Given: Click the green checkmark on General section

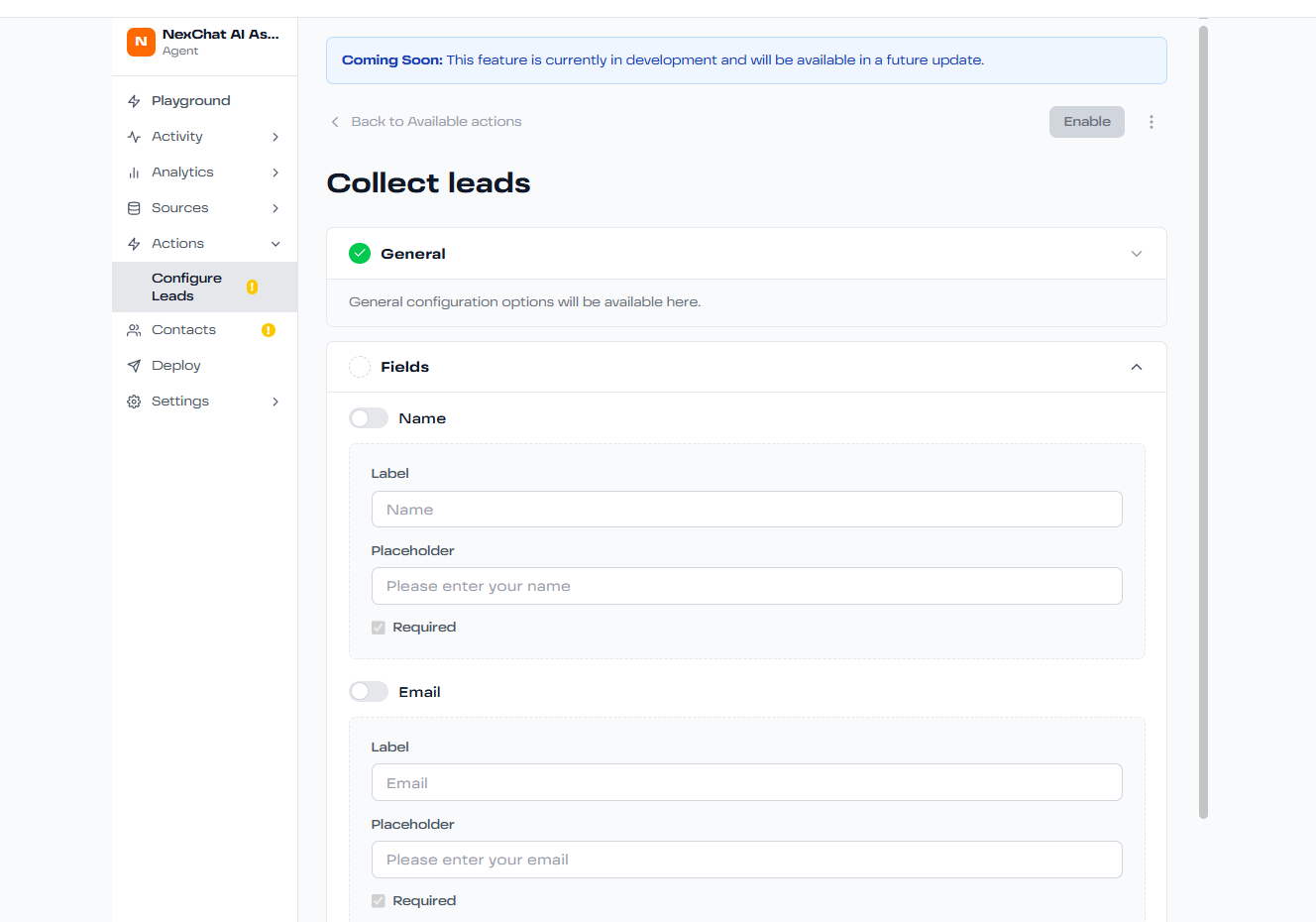Looking at the screenshot, I should pyautogui.click(x=360, y=254).
